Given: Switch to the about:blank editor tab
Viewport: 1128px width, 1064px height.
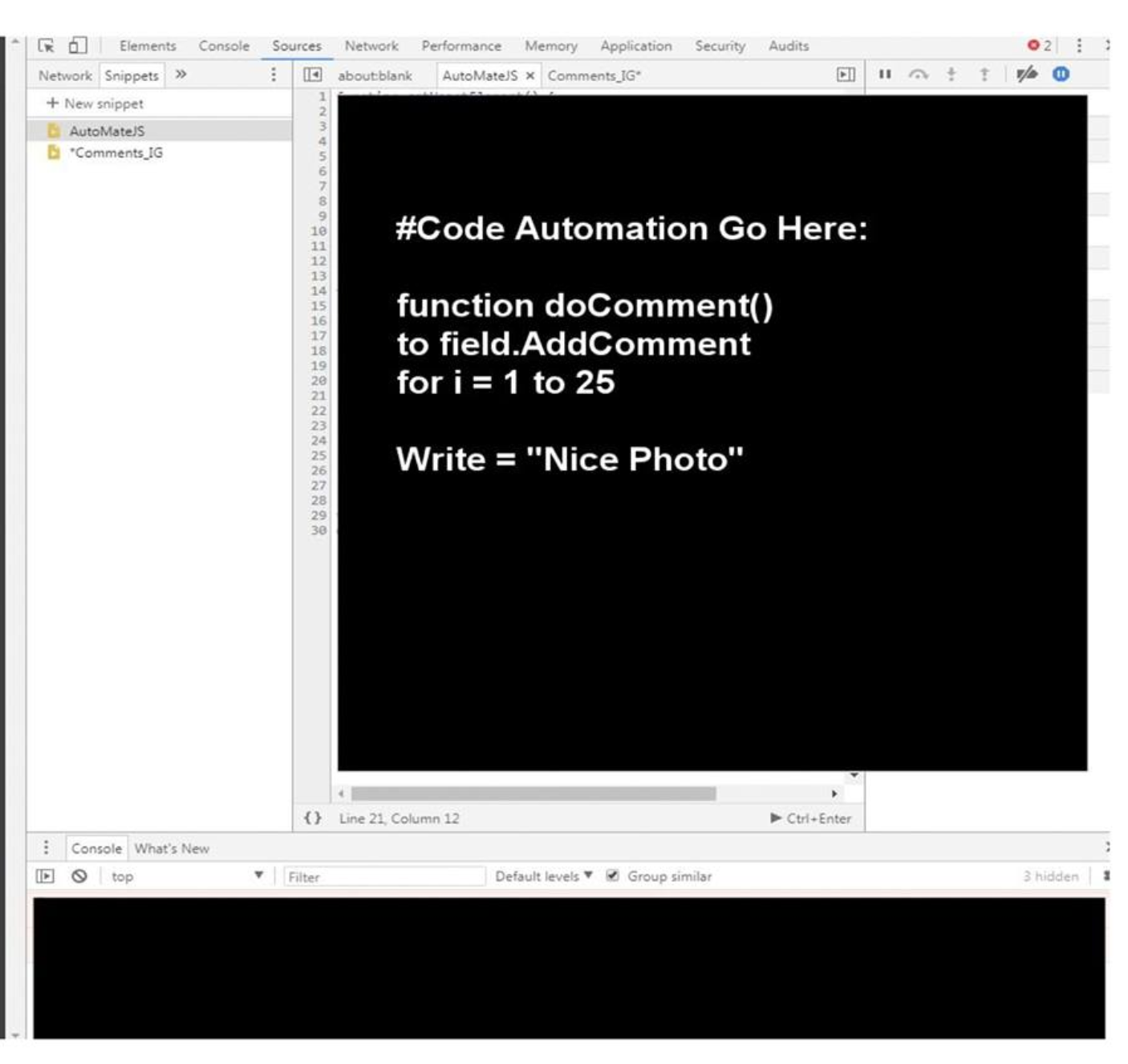Looking at the screenshot, I should (375, 75).
